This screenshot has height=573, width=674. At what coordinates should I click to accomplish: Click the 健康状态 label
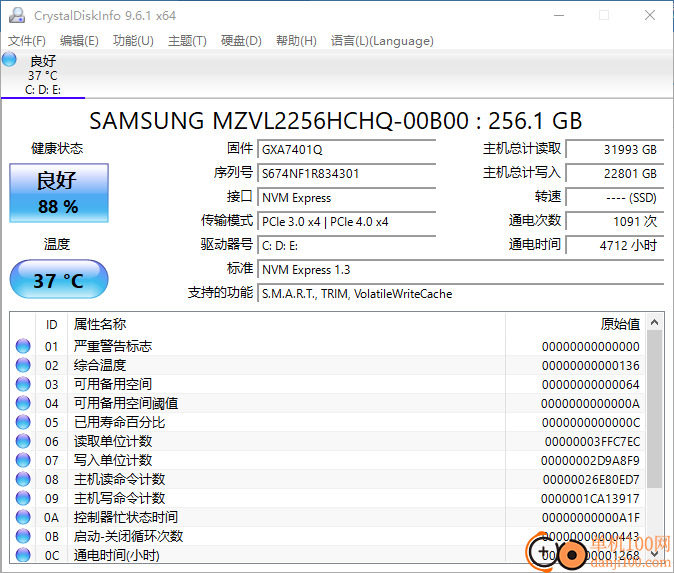pos(57,148)
